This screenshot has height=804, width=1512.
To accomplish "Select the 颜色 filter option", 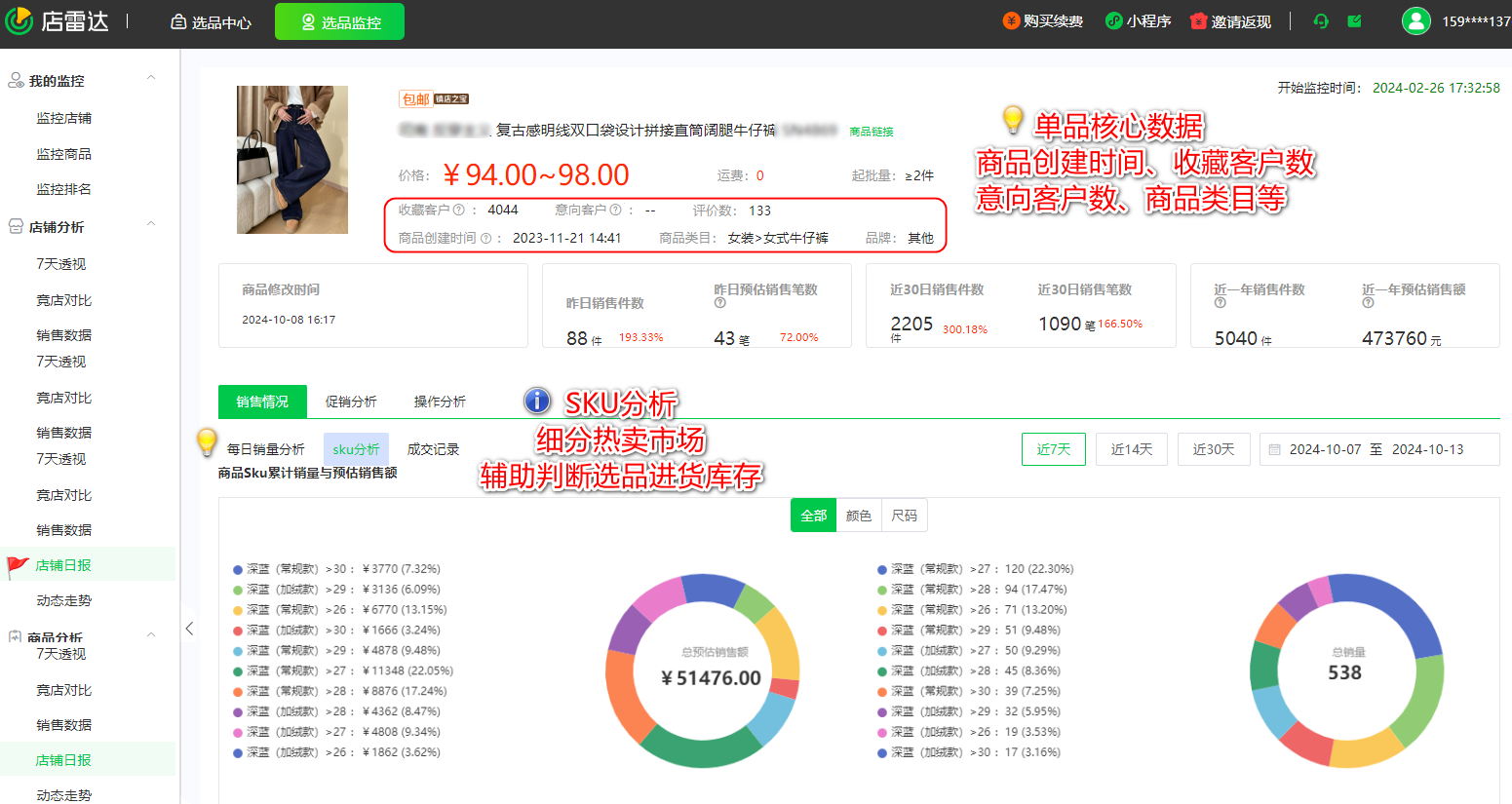I will [859, 515].
